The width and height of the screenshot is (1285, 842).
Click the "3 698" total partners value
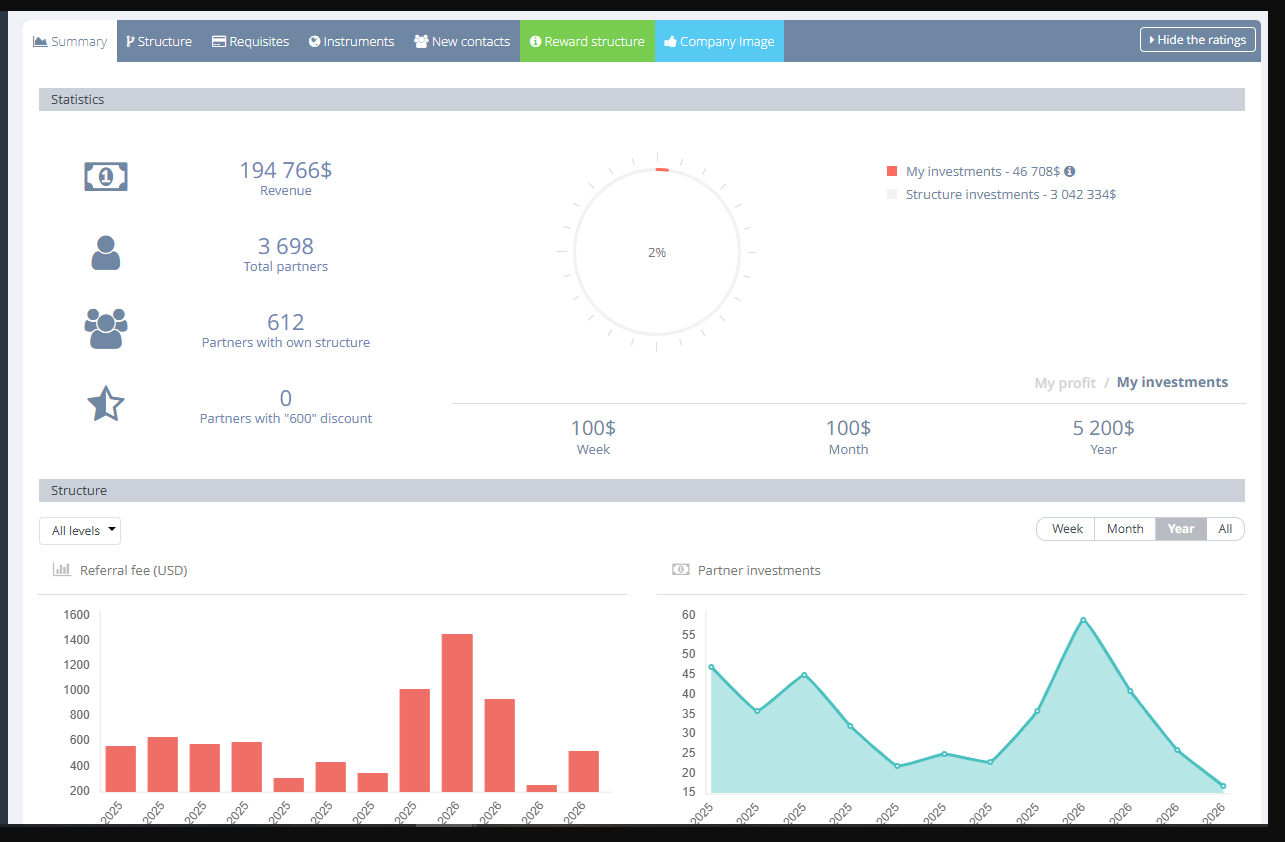coord(286,246)
